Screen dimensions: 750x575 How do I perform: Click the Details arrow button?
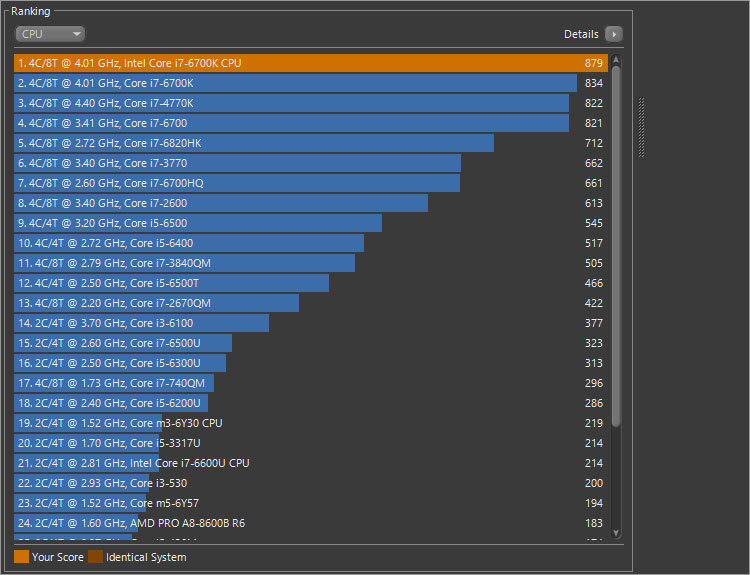tap(614, 34)
